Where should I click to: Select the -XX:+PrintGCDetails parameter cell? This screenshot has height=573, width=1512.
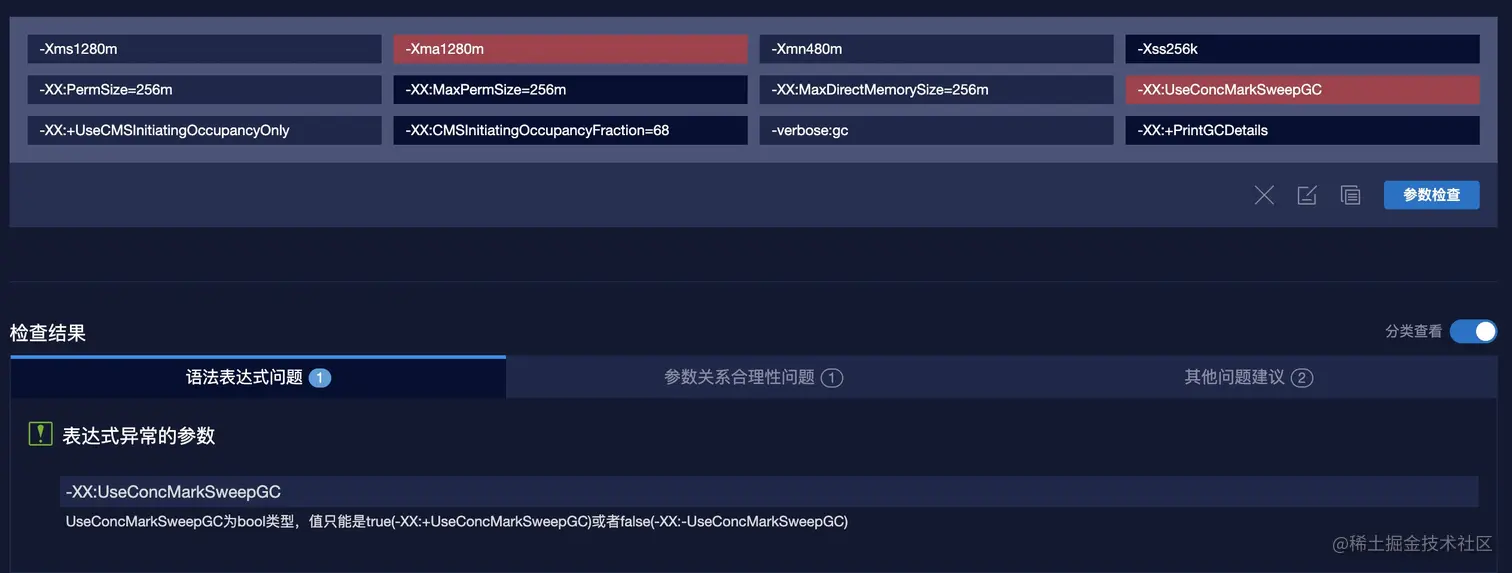point(1302,130)
